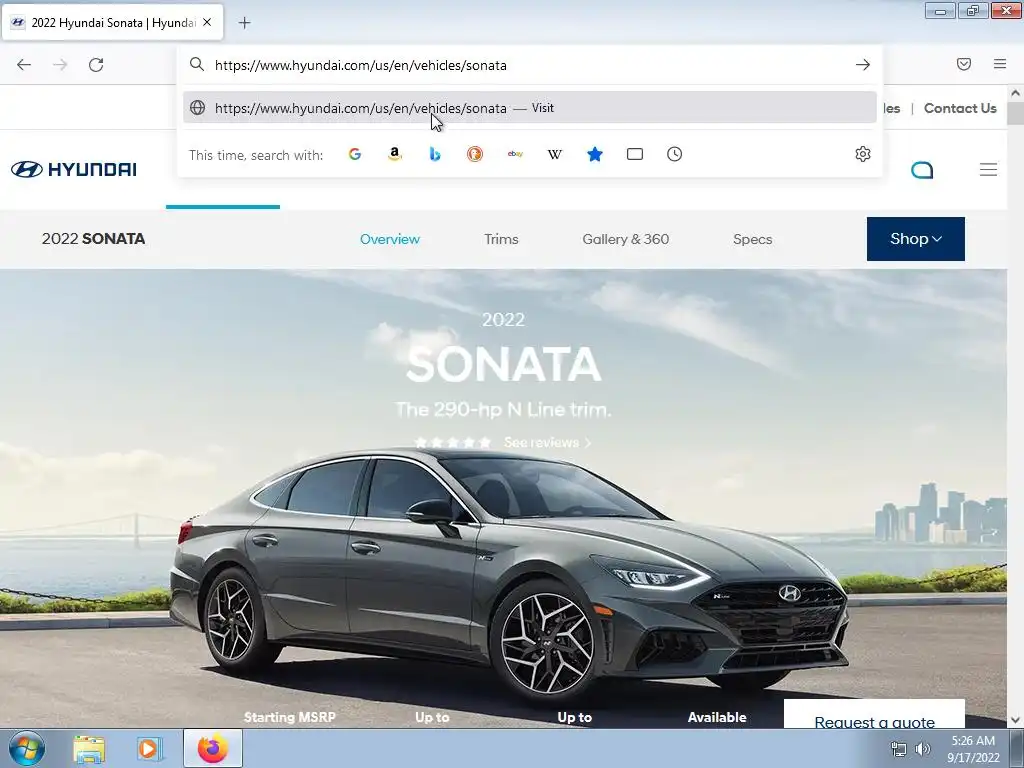Viewport: 1024px width, 768px height.
Task: Open the volume speaker tray icon
Action: [923, 749]
